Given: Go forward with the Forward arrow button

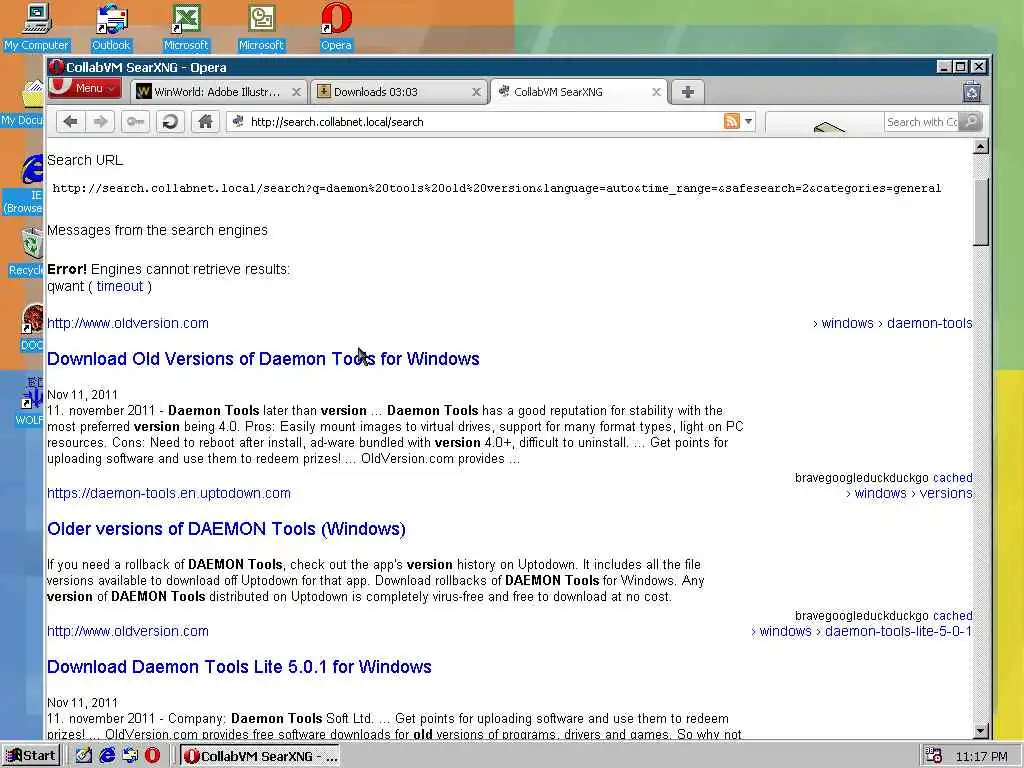Looking at the screenshot, I should pos(100,121).
